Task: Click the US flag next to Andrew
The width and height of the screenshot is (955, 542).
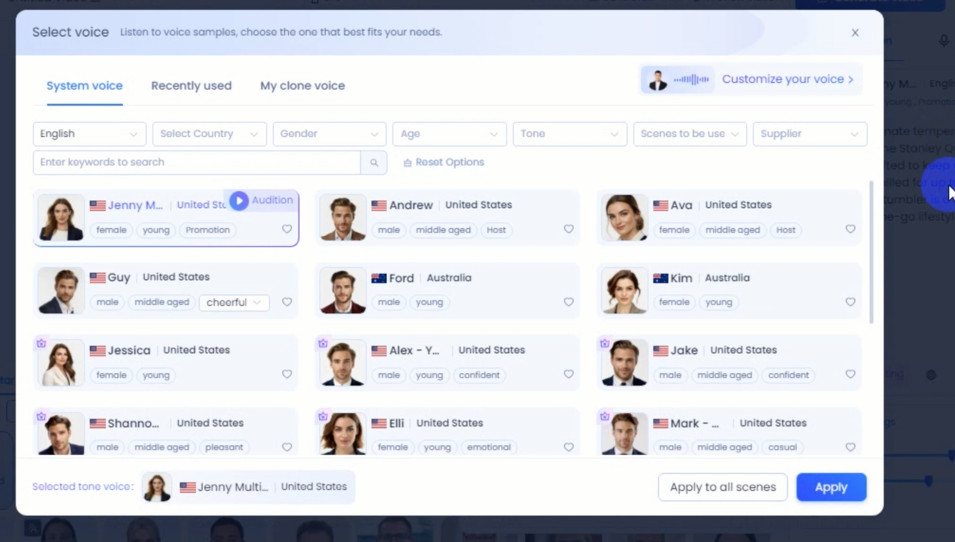Action: coord(379,205)
